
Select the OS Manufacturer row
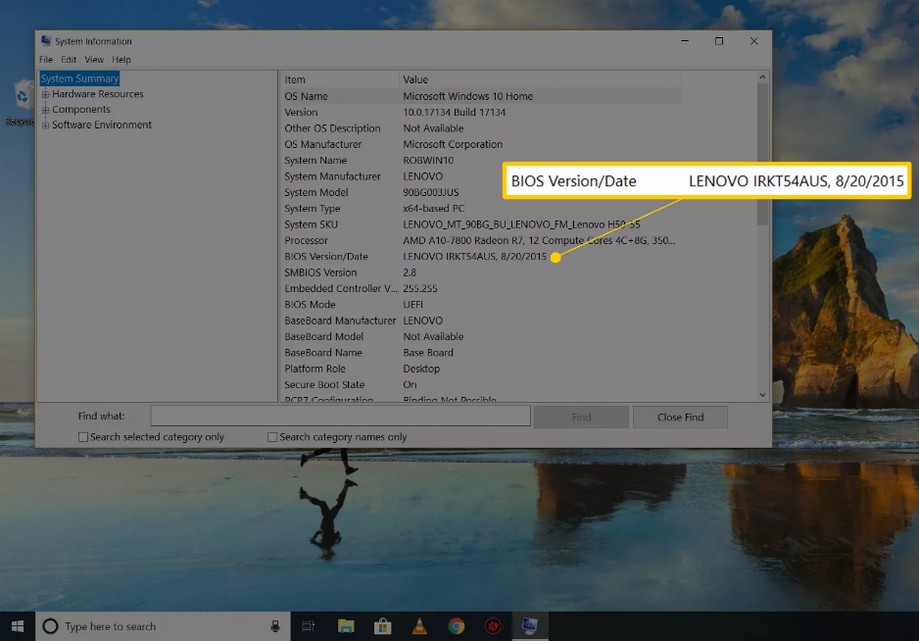481,144
